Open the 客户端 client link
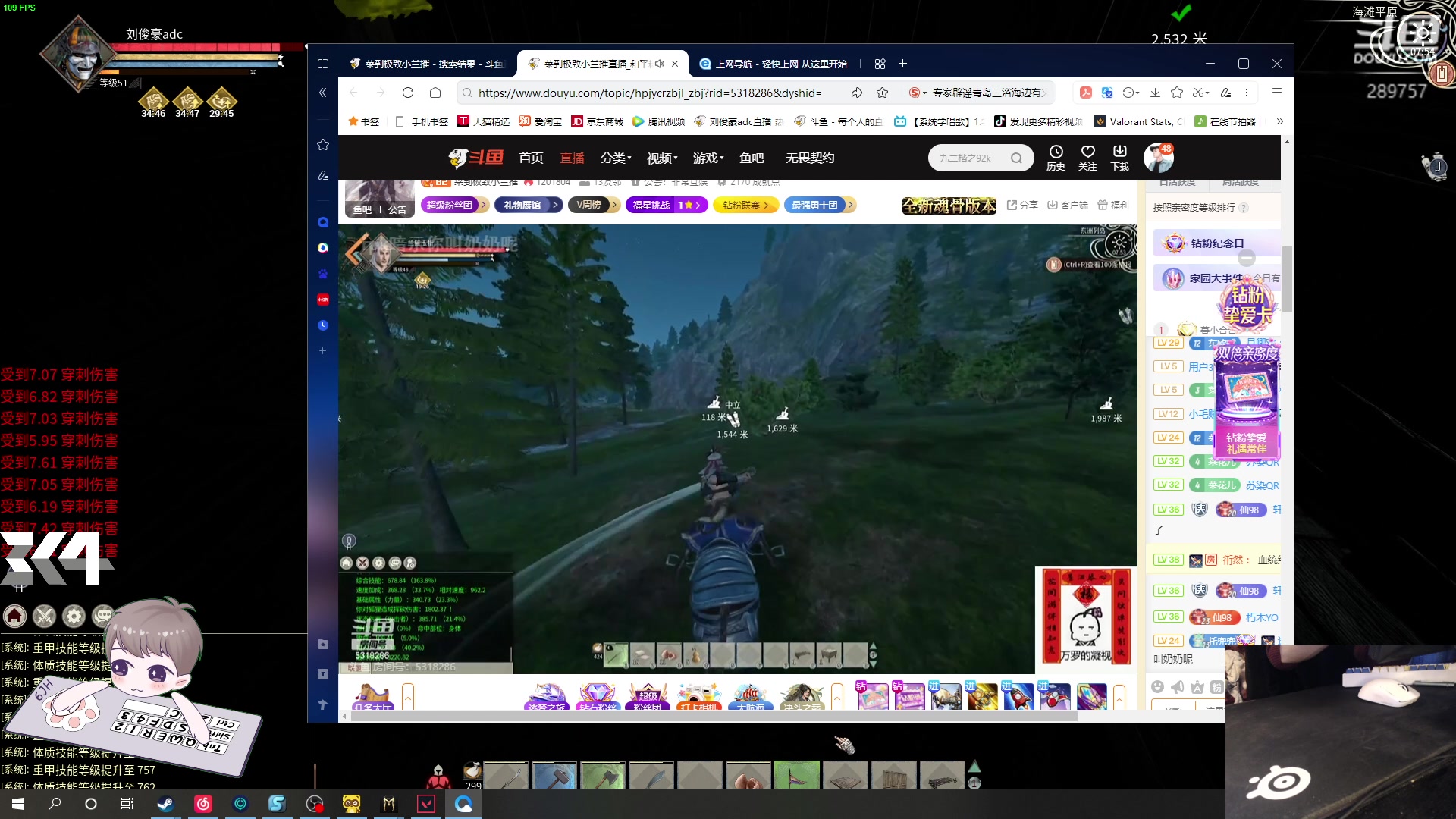This screenshot has width=1456, height=819. (1067, 205)
